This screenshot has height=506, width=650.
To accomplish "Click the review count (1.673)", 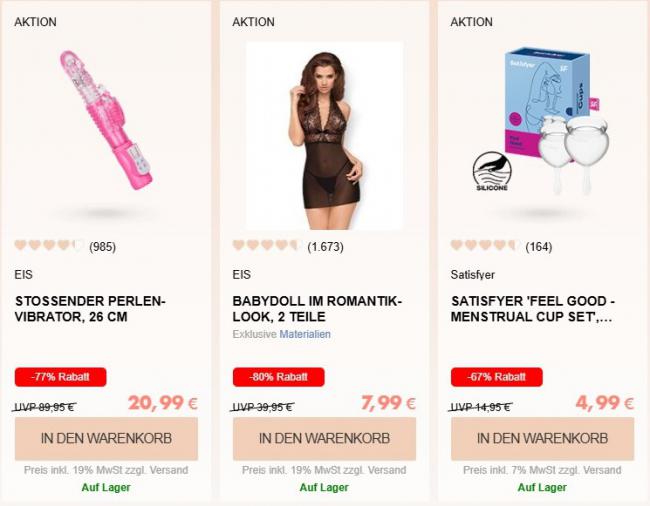I will click(325, 247).
